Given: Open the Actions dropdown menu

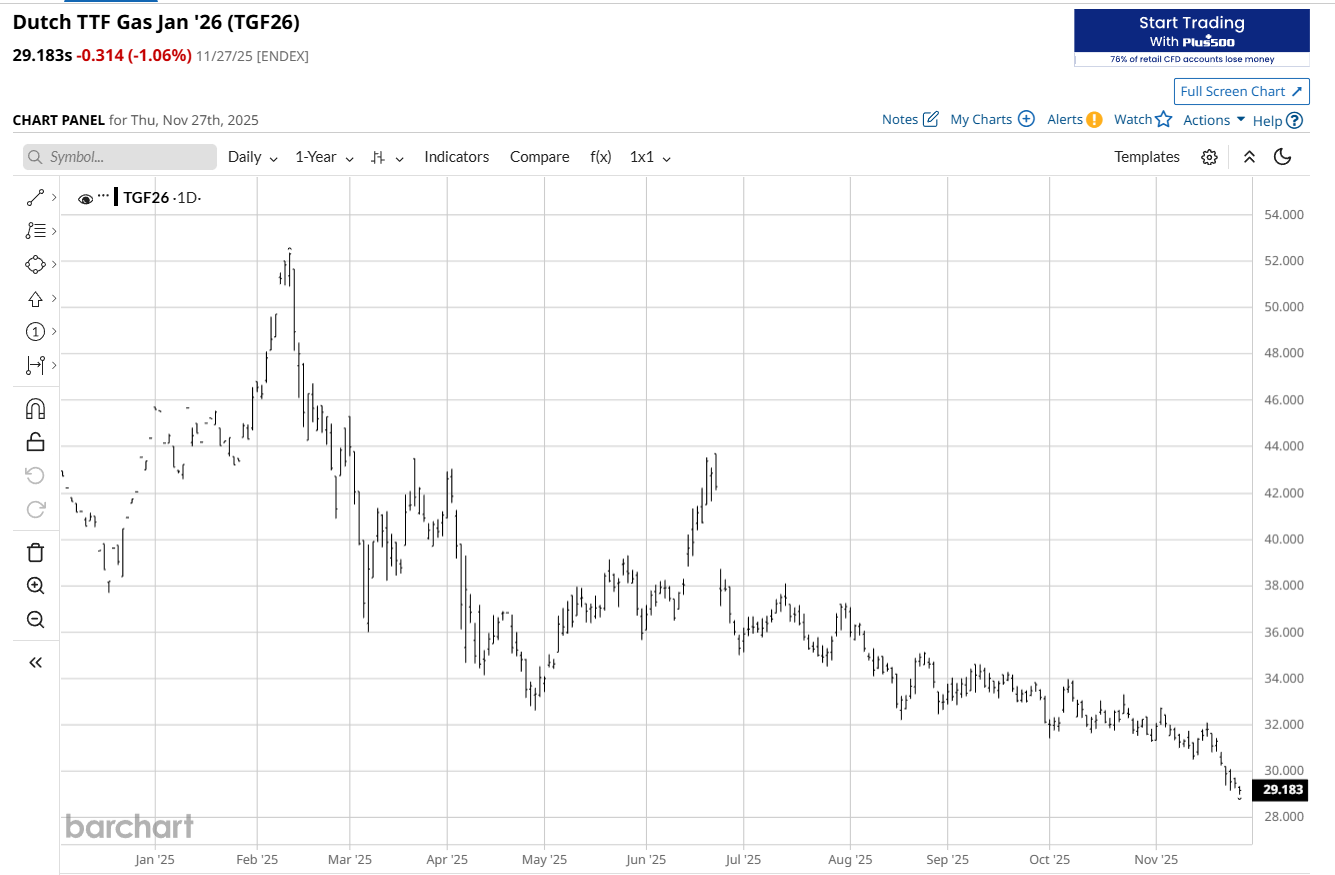Looking at the screenshot, I should click(x=1214, y=120).
